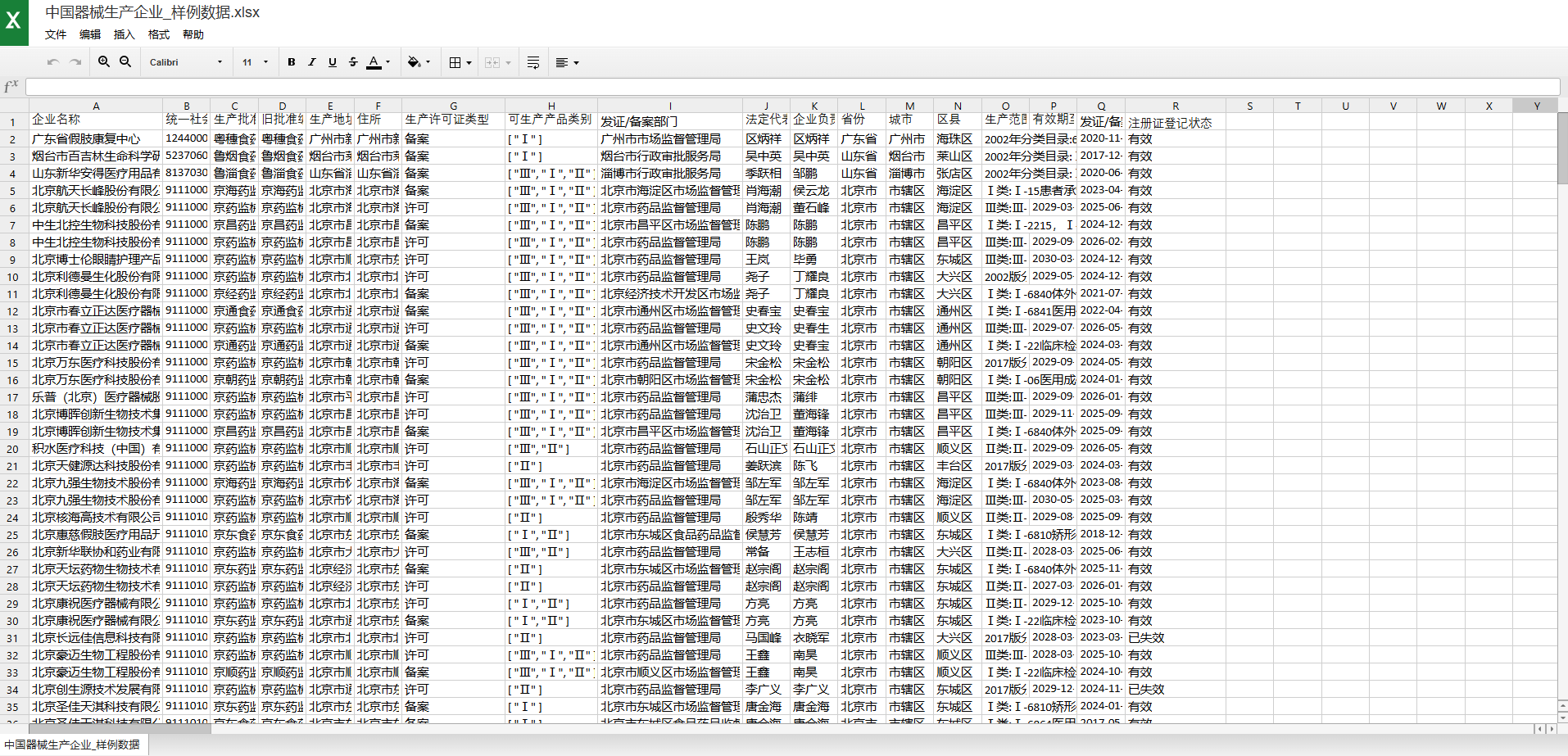The image size is (1568, 756).
Task: Select the 马国峰 legal representative cell
Action: (x=766, y=638)
